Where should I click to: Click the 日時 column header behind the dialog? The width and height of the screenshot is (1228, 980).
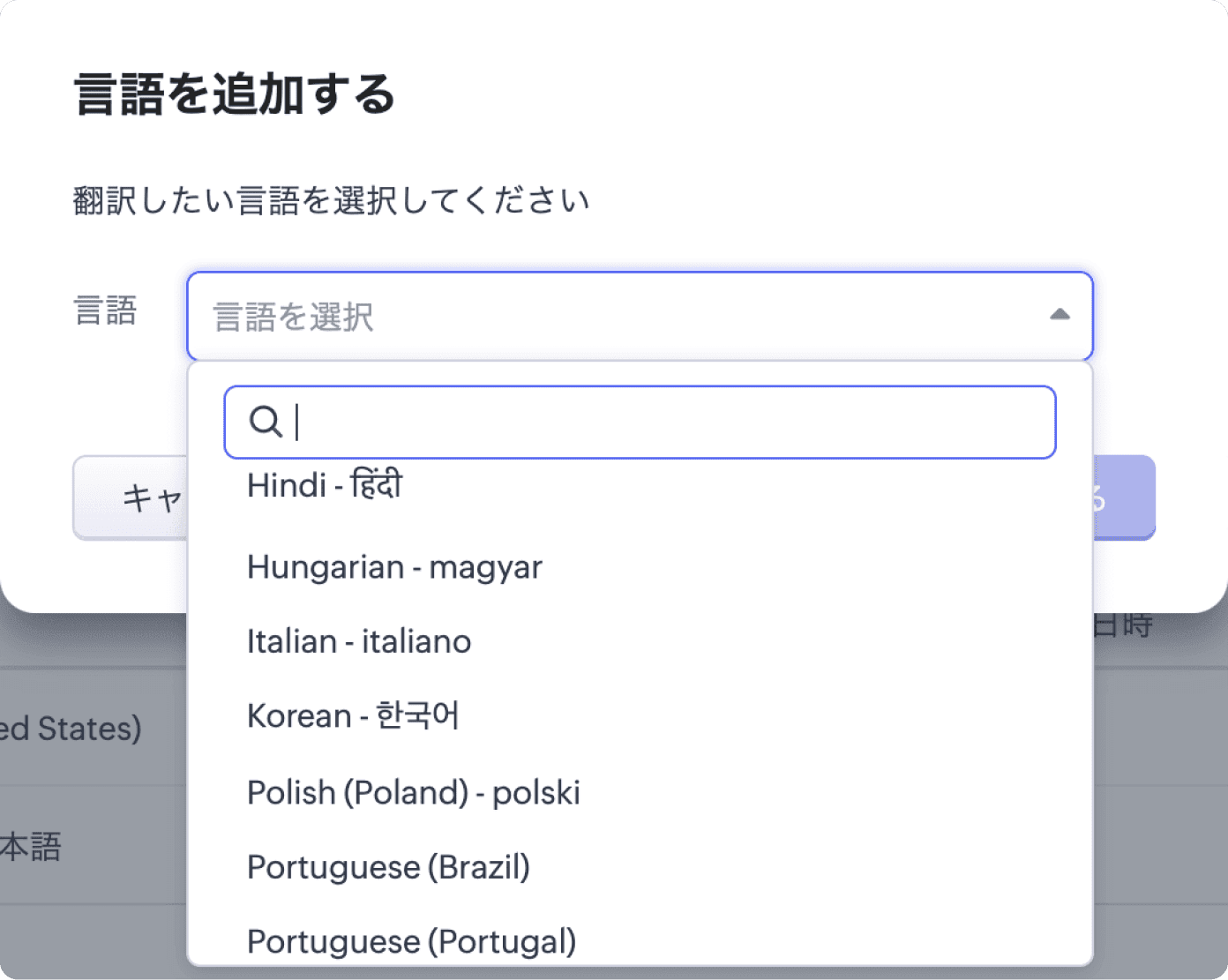coord(1120,623)
